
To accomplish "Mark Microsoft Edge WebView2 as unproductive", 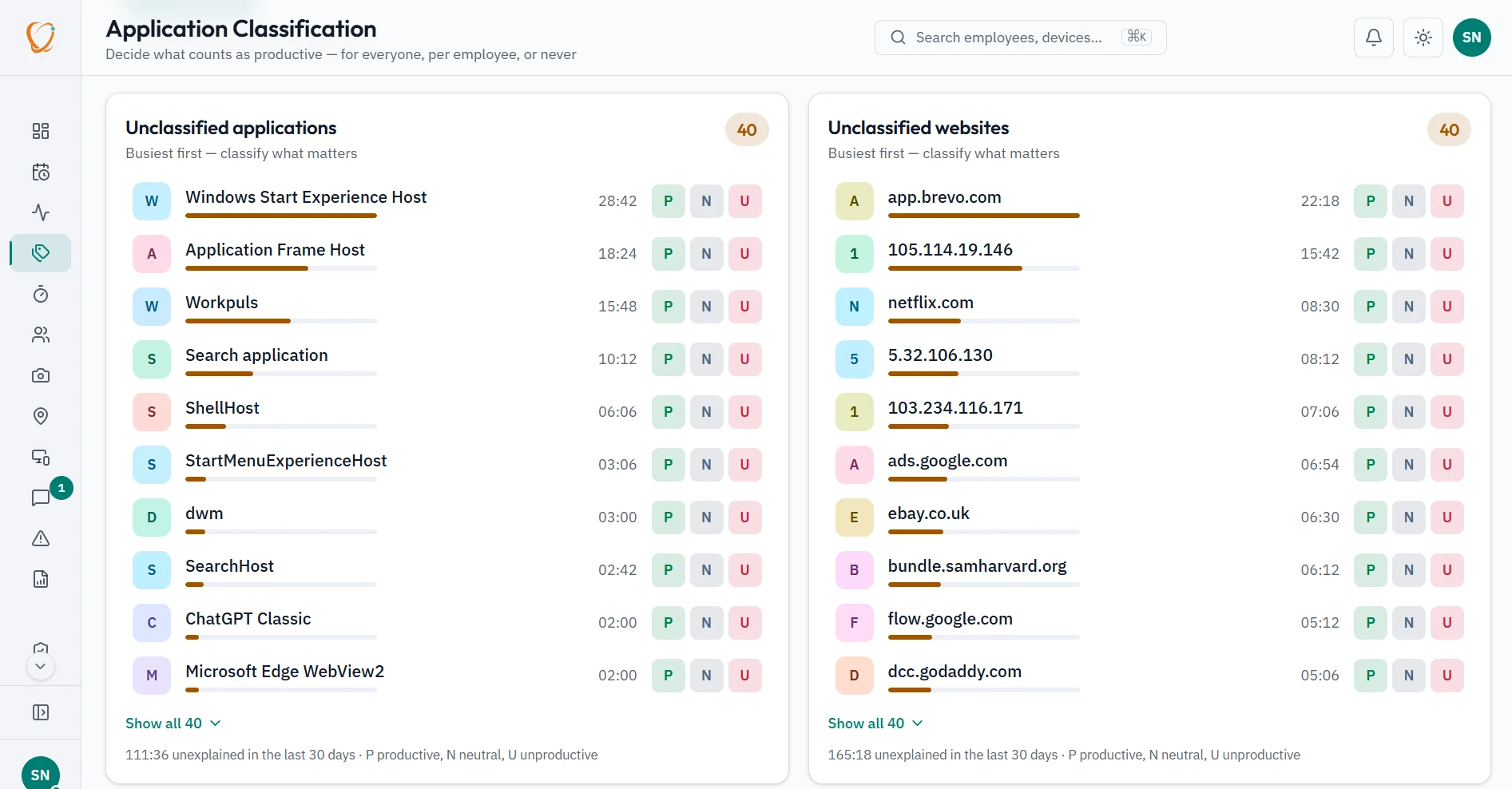I will [x=745, y=676].
